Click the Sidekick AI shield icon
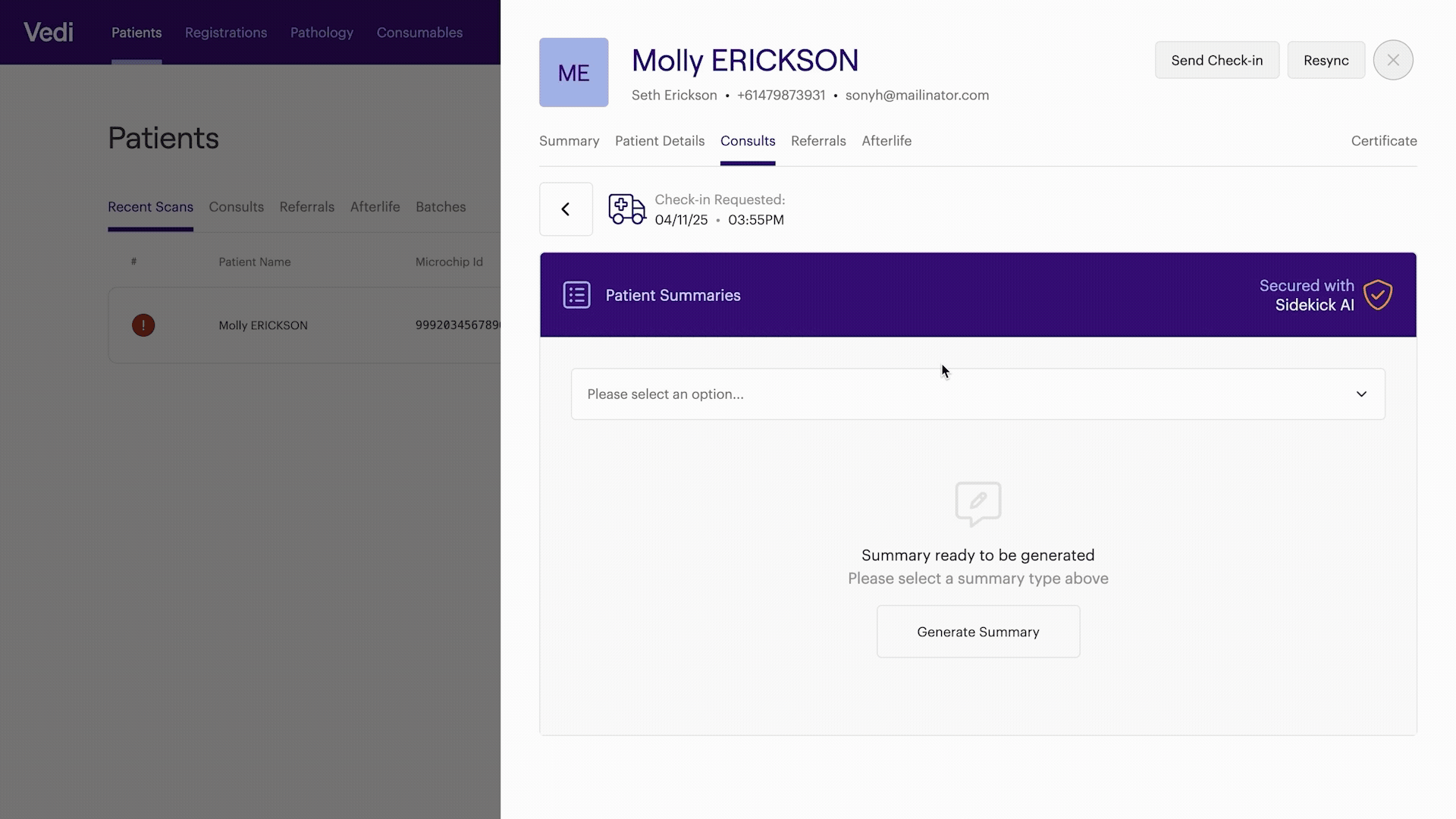Screen dimensions: 1456x819 pos(1377,295)
